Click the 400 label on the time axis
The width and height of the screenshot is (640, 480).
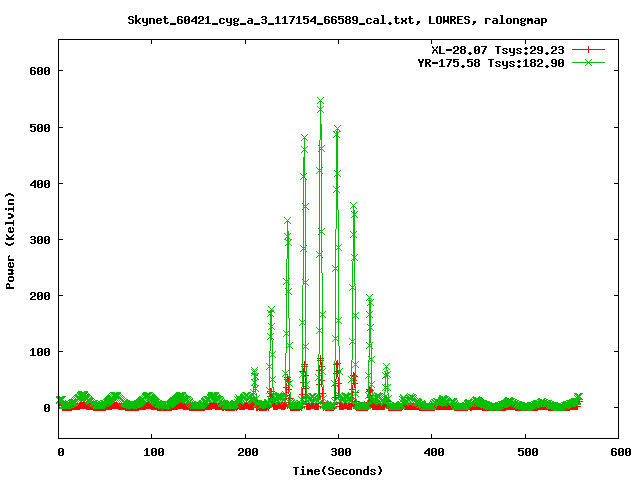[434, 452]
